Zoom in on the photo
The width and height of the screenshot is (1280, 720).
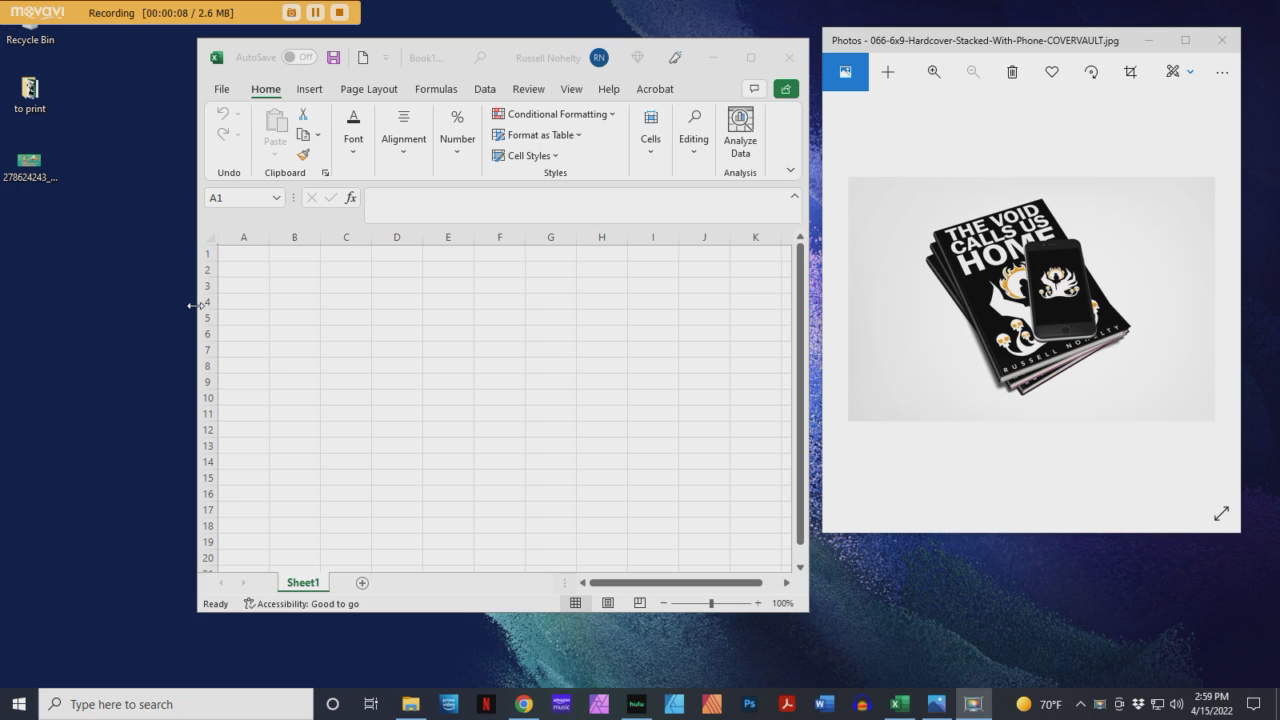(x=934, y=72)
